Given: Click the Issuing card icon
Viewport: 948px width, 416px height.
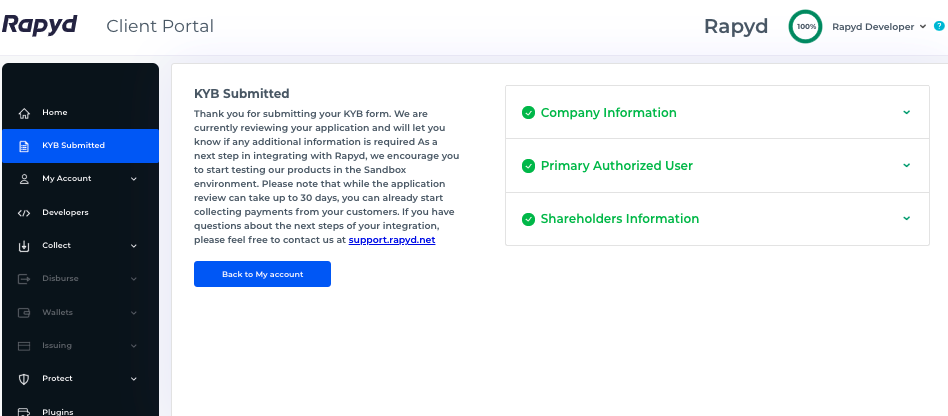Looking at the screenshot, I should tap(24, 346).
